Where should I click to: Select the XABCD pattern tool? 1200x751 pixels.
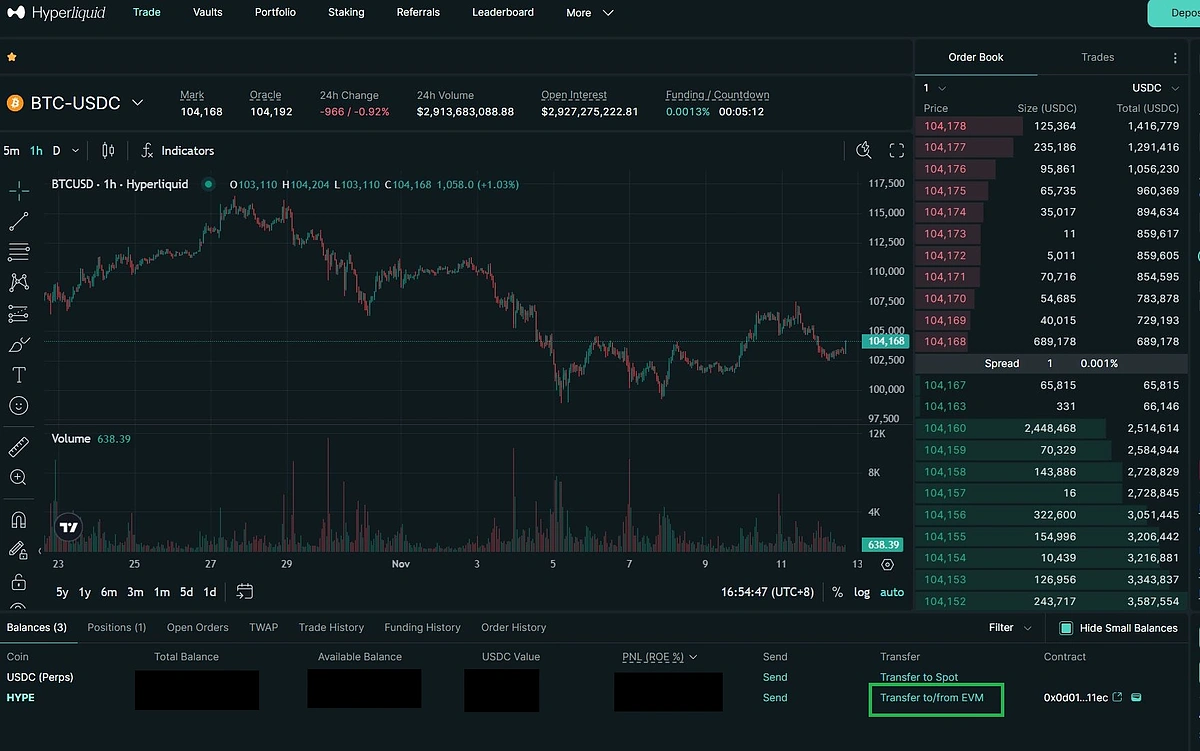[19, 282]
